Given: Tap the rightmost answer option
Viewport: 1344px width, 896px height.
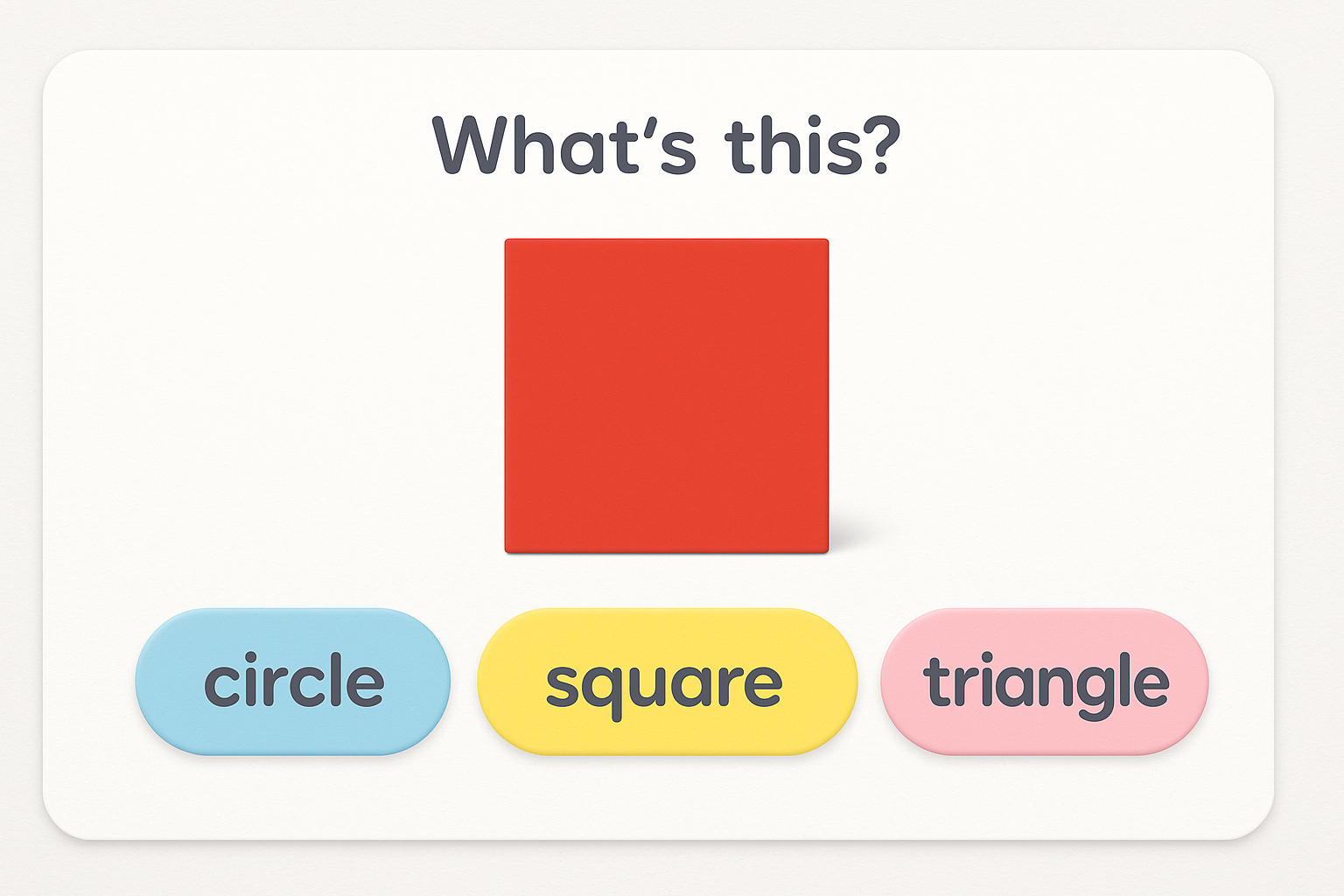Looking at the screenshot, I should (x=1045, y=682).
